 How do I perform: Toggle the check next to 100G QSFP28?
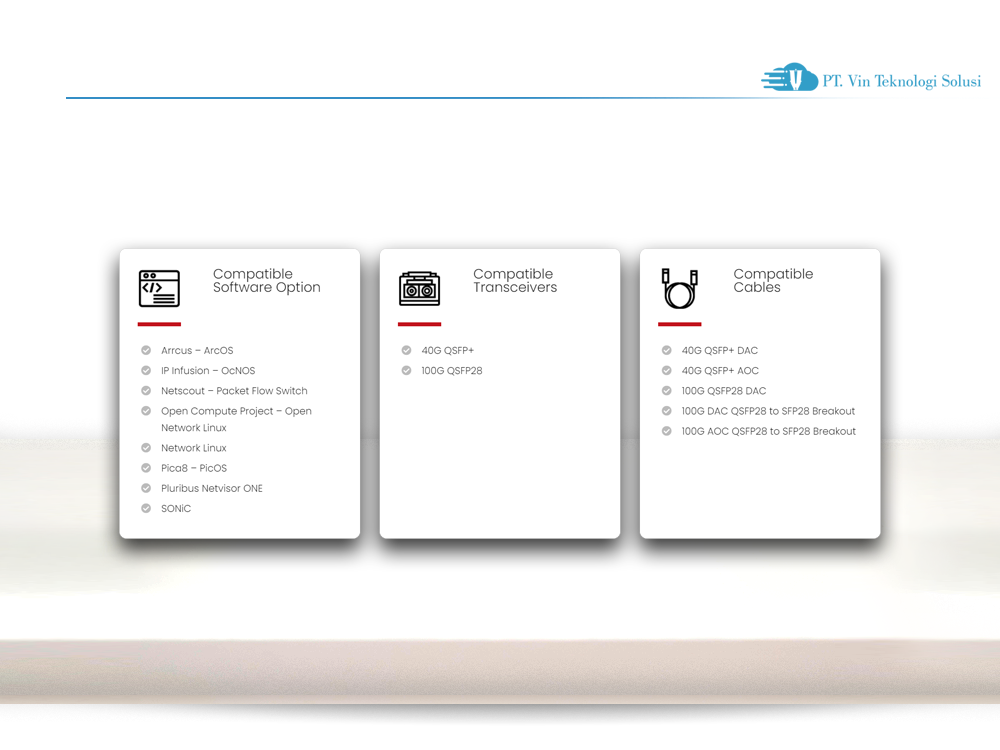point(406,370)
